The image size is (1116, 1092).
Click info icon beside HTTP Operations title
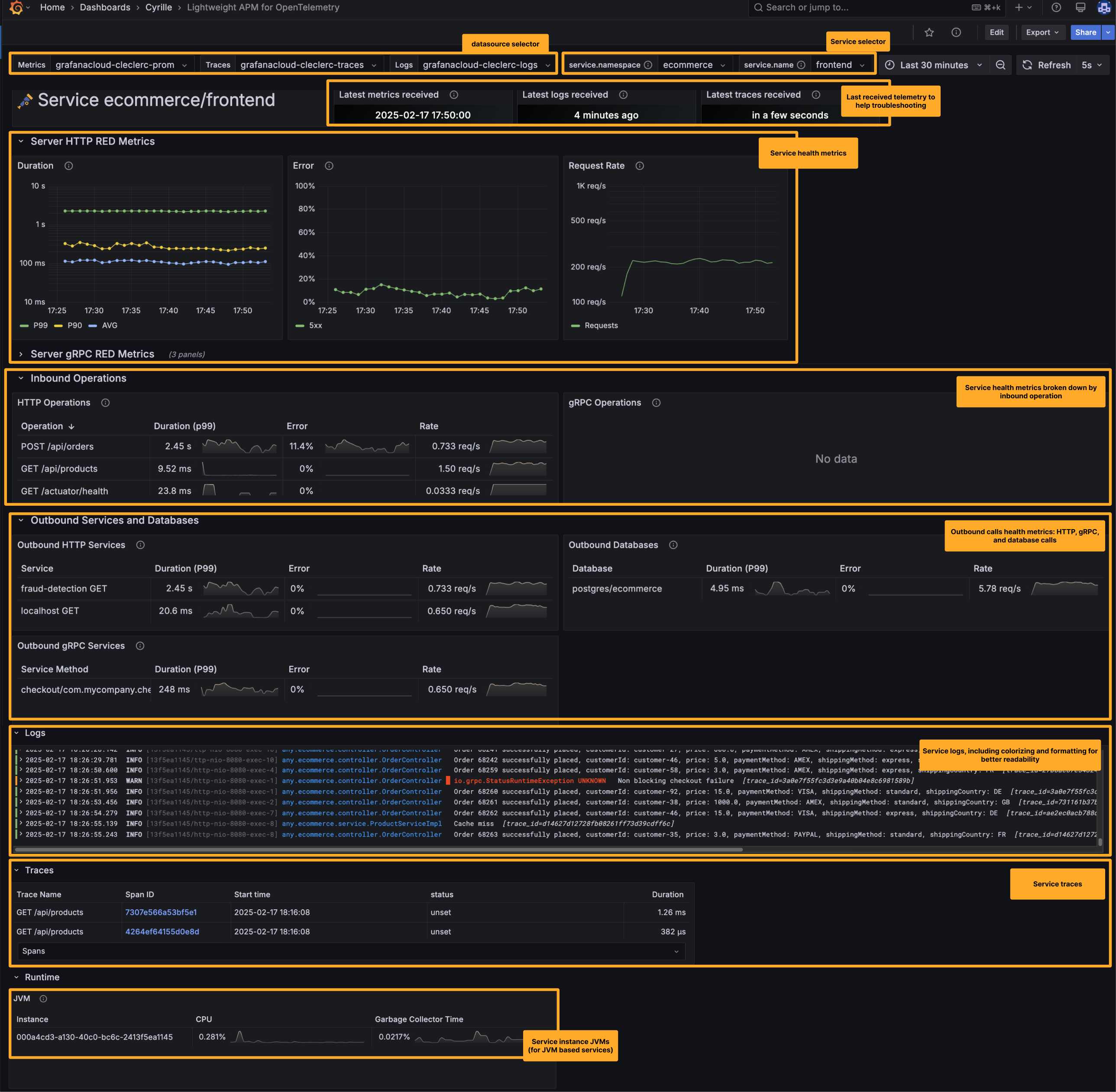coord(106,403)
